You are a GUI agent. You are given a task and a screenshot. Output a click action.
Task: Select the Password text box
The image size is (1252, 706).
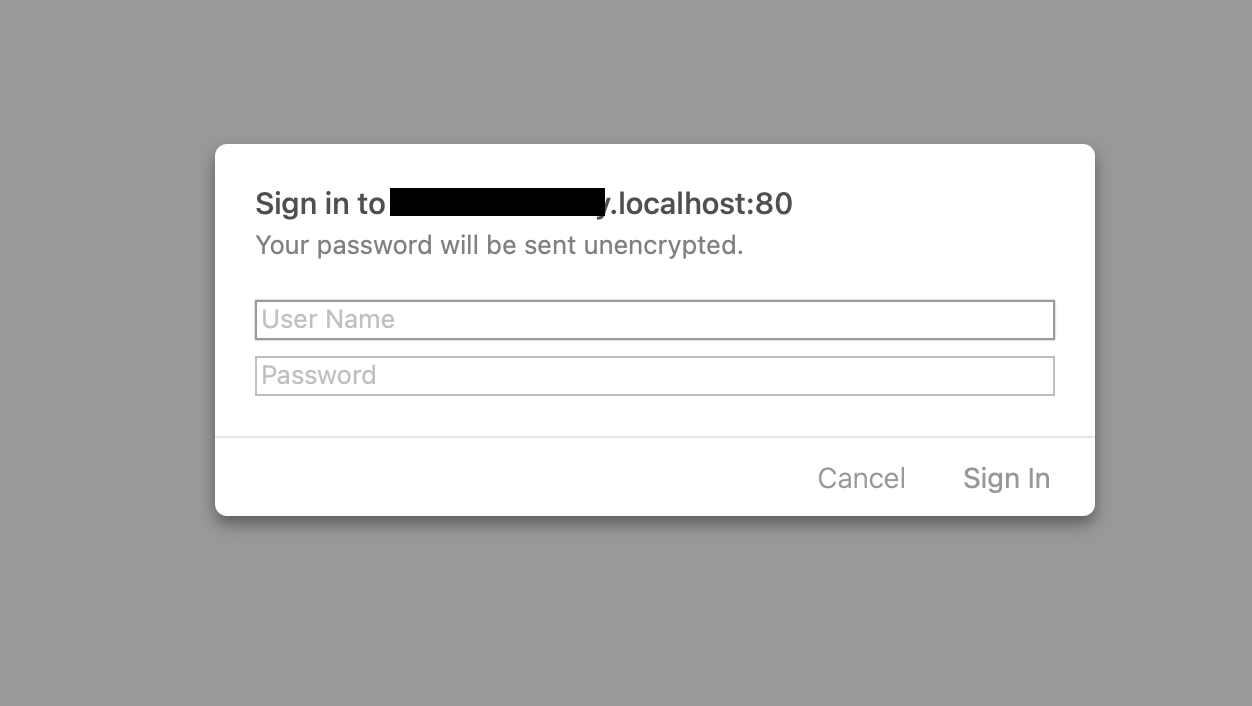pyautogui.click(x=700, y=376)
